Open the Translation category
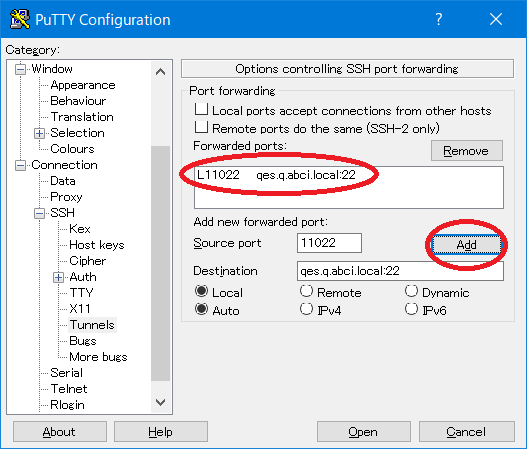This screenshot has height=449, width=527. click(82, 117)
